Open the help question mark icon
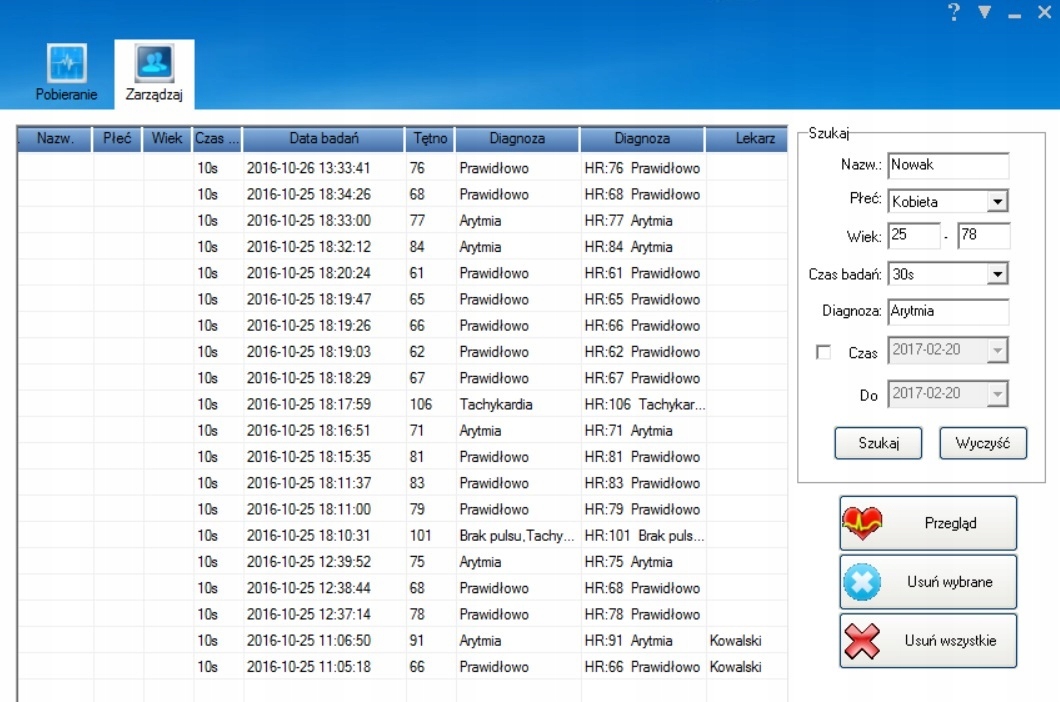 point(954,12)
